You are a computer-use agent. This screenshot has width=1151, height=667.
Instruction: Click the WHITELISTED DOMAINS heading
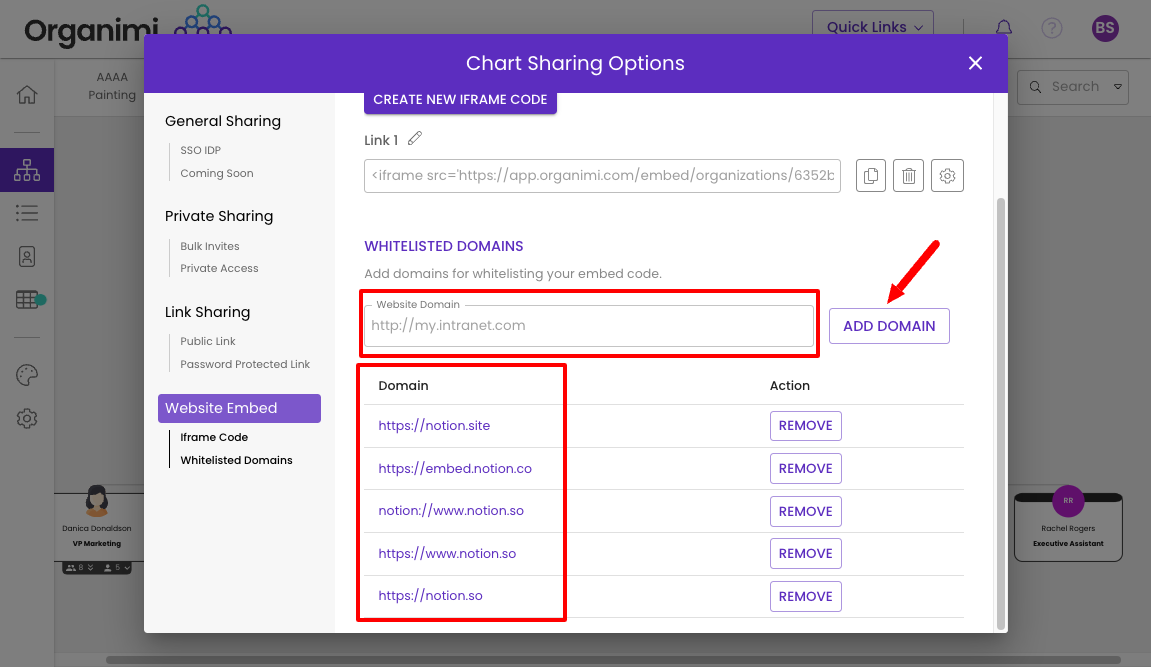(443, 246)
